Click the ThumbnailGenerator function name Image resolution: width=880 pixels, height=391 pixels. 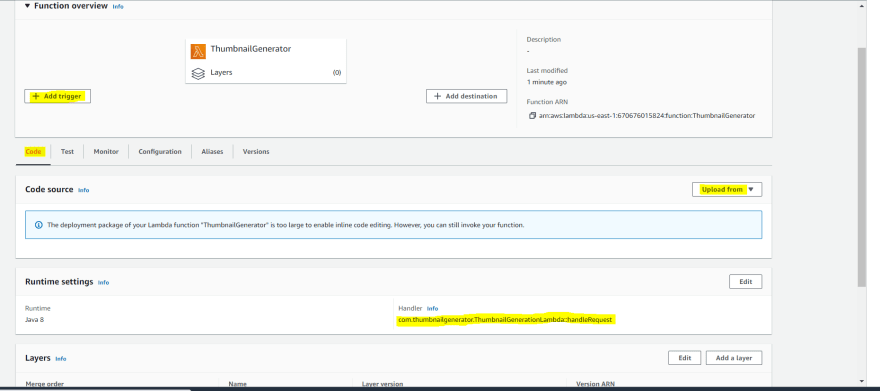(x=251, y=49)
